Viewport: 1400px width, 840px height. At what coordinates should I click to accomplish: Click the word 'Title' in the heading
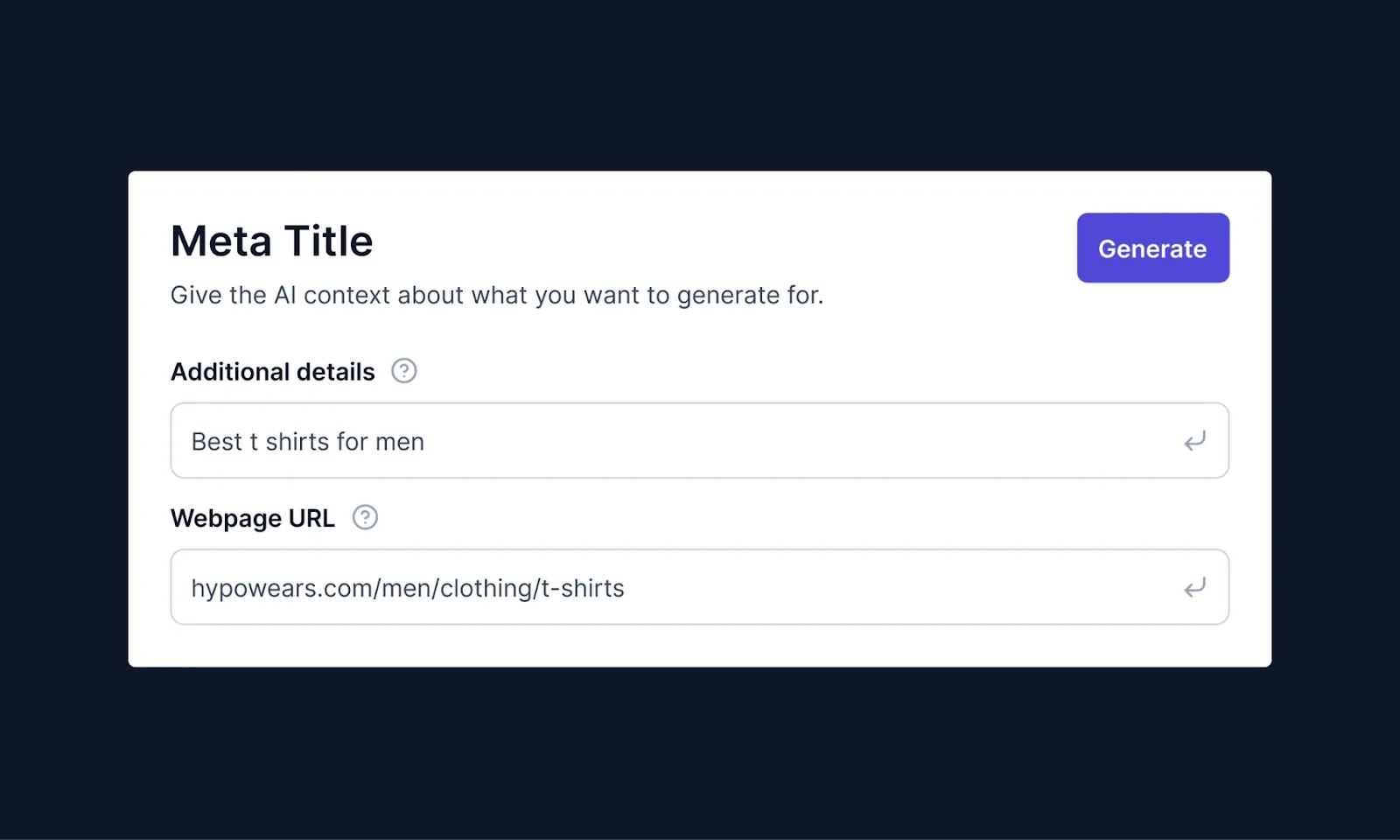tap(328, 241)
